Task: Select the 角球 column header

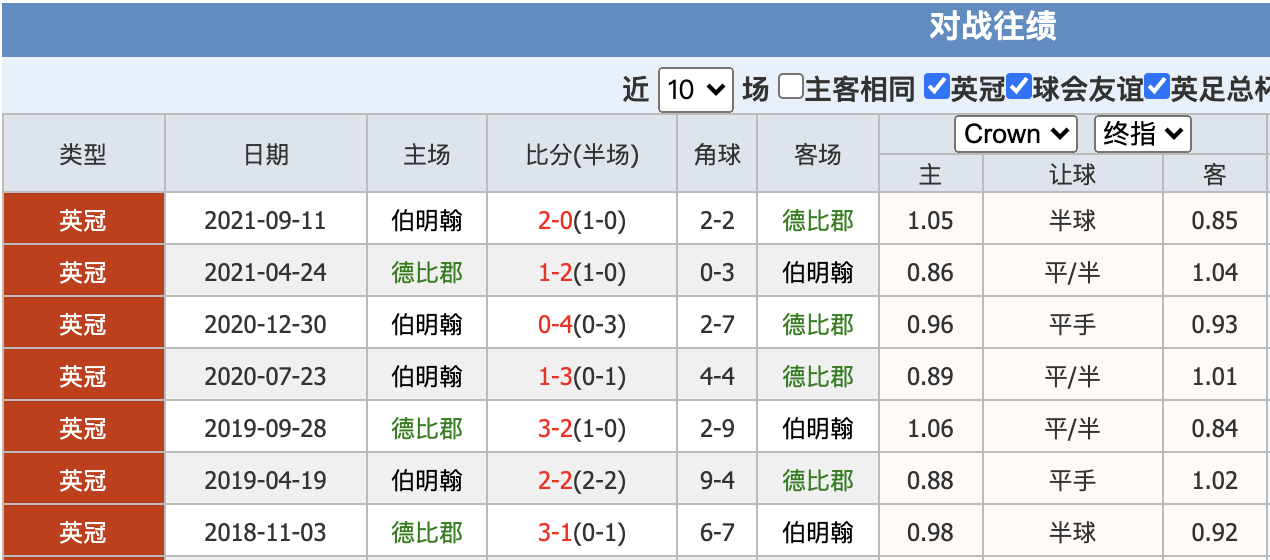Action: tap(718, 155)
